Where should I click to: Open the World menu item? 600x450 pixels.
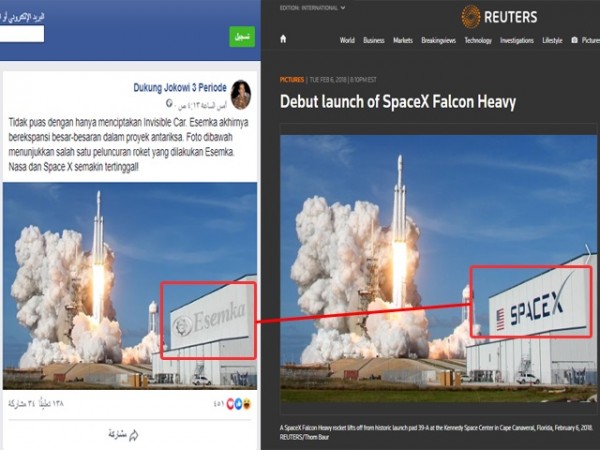[x=347, y=40]
